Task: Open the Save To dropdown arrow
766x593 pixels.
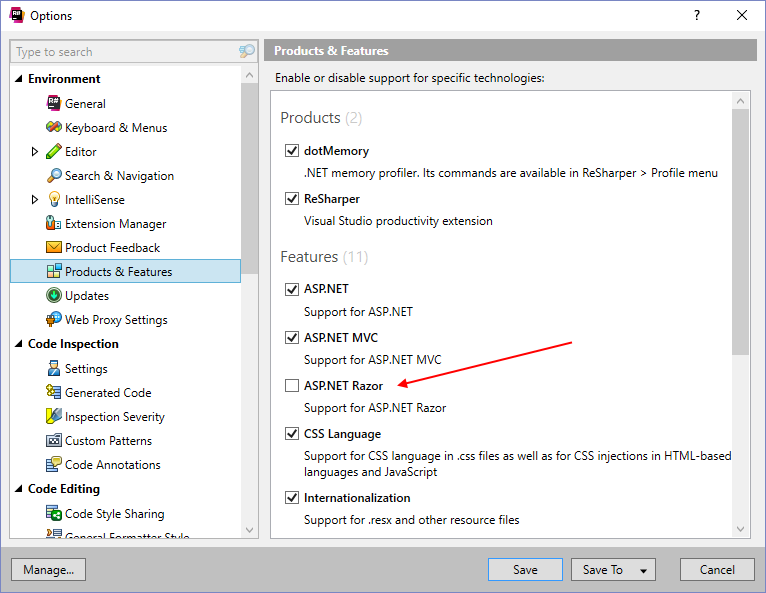Action: coord(641,570)
